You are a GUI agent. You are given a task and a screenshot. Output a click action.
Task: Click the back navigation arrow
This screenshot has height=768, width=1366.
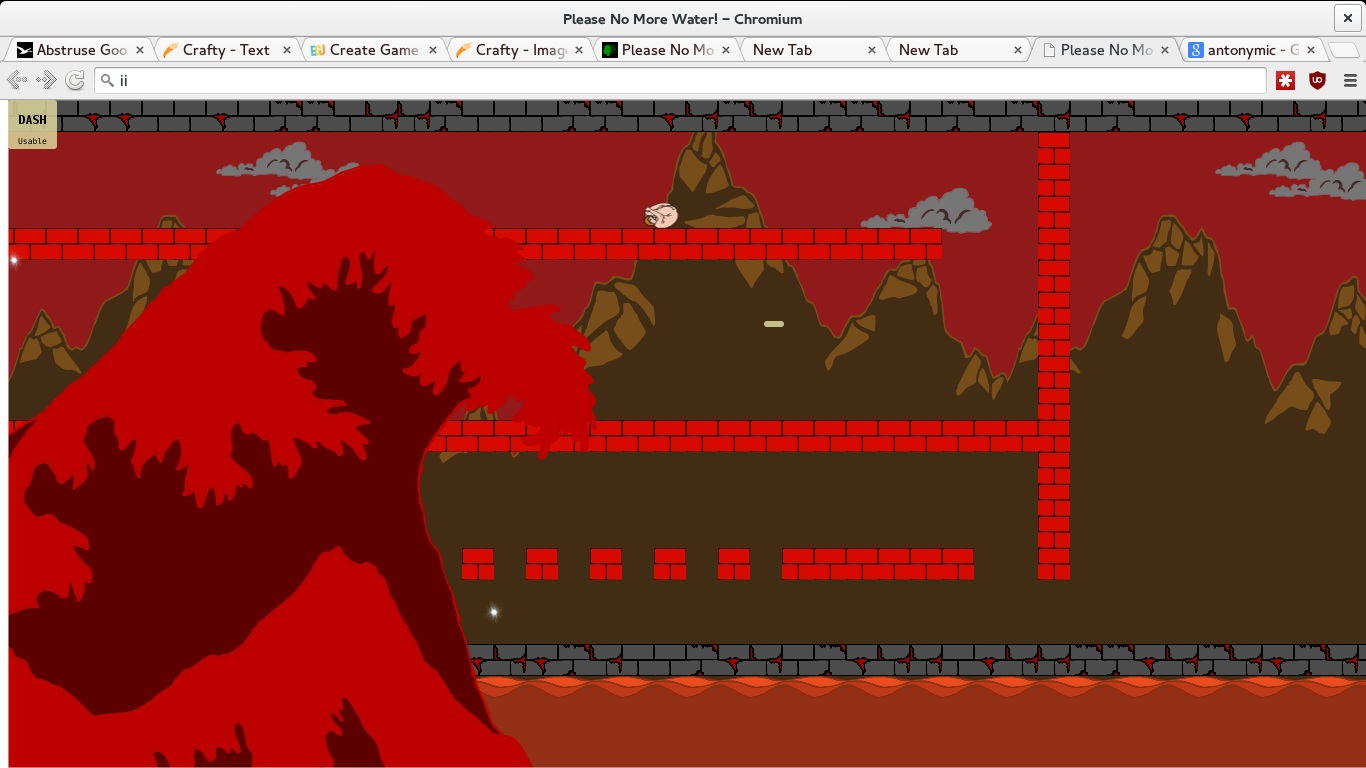[17, 80]
